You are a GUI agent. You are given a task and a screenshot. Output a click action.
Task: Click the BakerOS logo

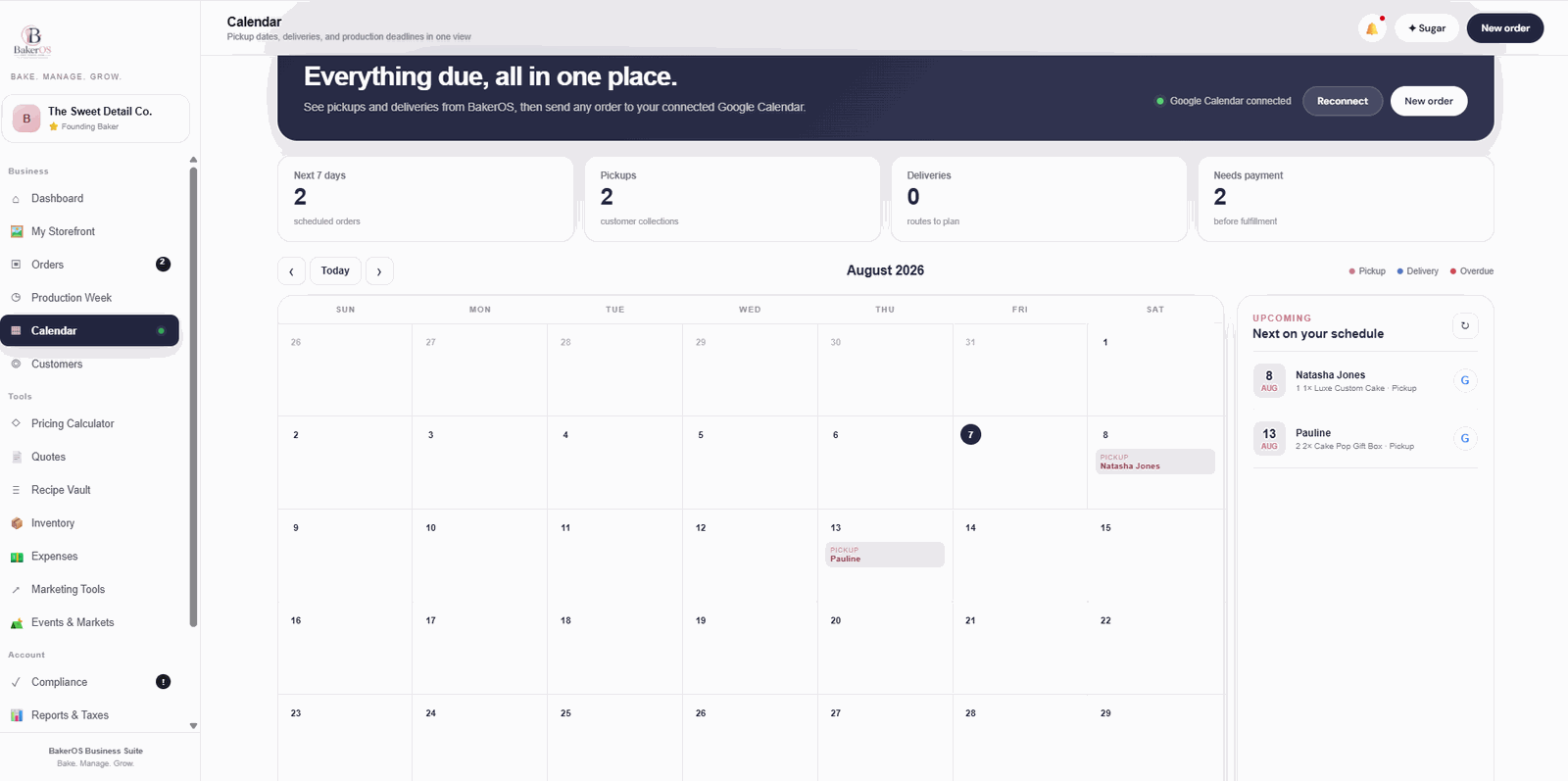[x=32, y=40]
